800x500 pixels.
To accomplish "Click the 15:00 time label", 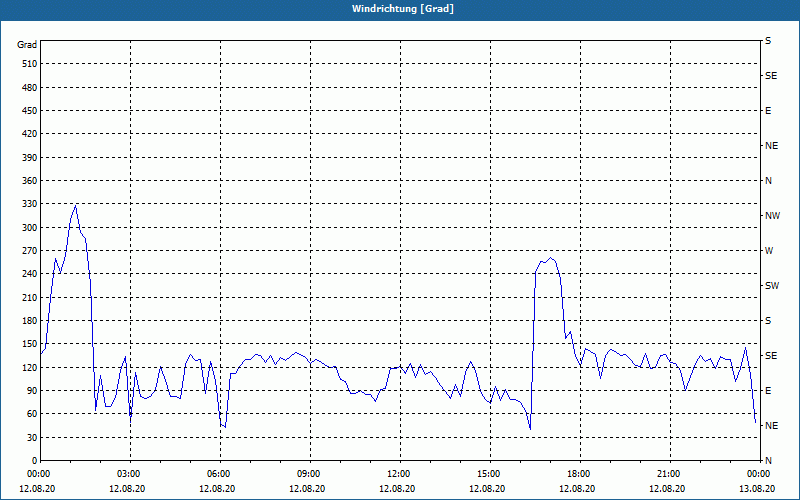I will tap(490, 474).
